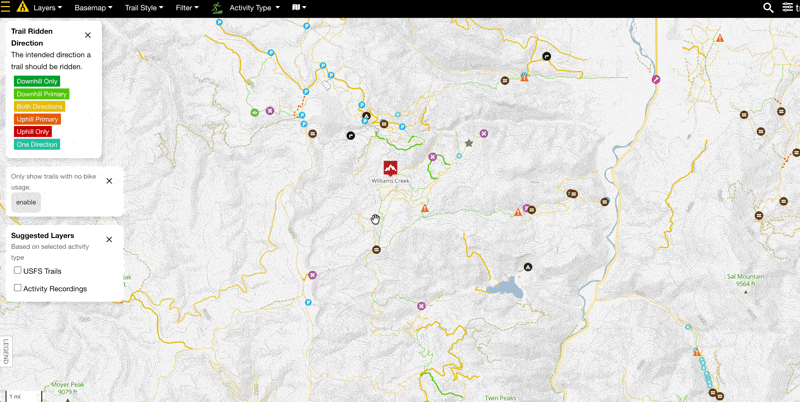The height and width of the screenshot is (402, 800).
Task: Click the black P marker left of Williams Creek
Action: tap(351, 136)
